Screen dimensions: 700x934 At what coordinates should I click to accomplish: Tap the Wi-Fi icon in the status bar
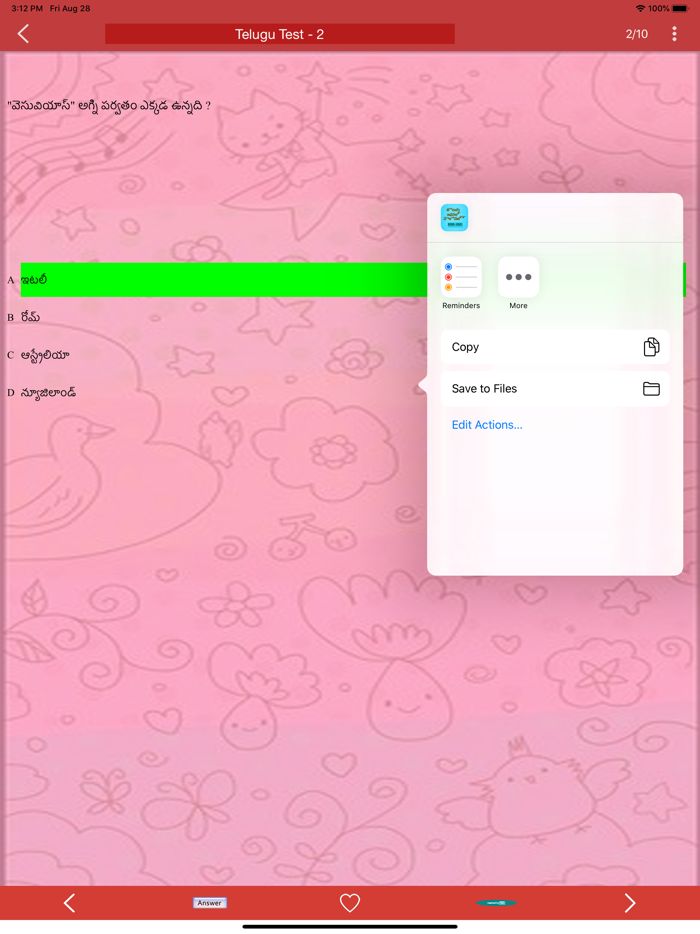point(640,8)
